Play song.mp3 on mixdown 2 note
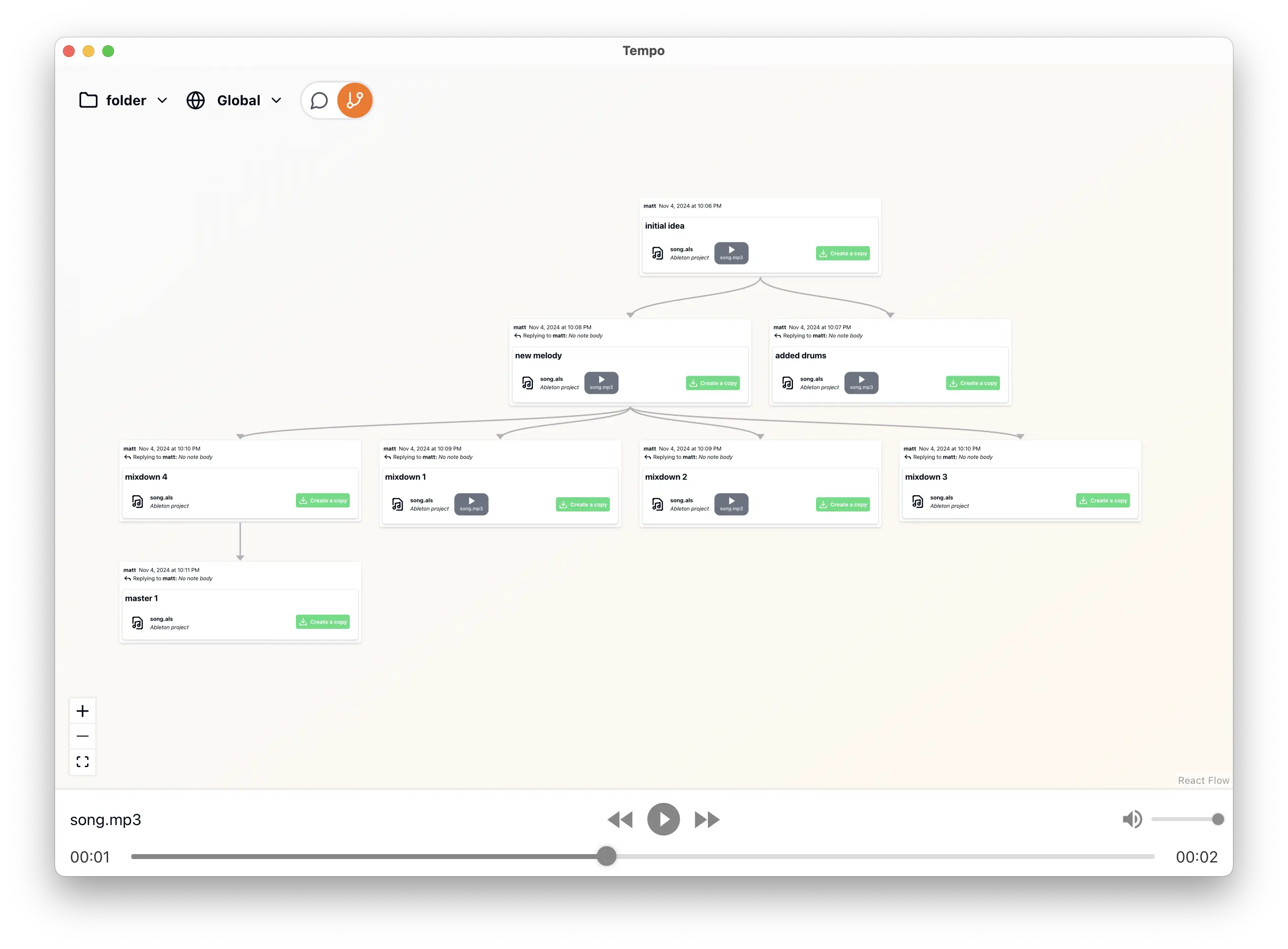Image resolution: width=1288 pixels, height=949 pixels. coord(731,504)
